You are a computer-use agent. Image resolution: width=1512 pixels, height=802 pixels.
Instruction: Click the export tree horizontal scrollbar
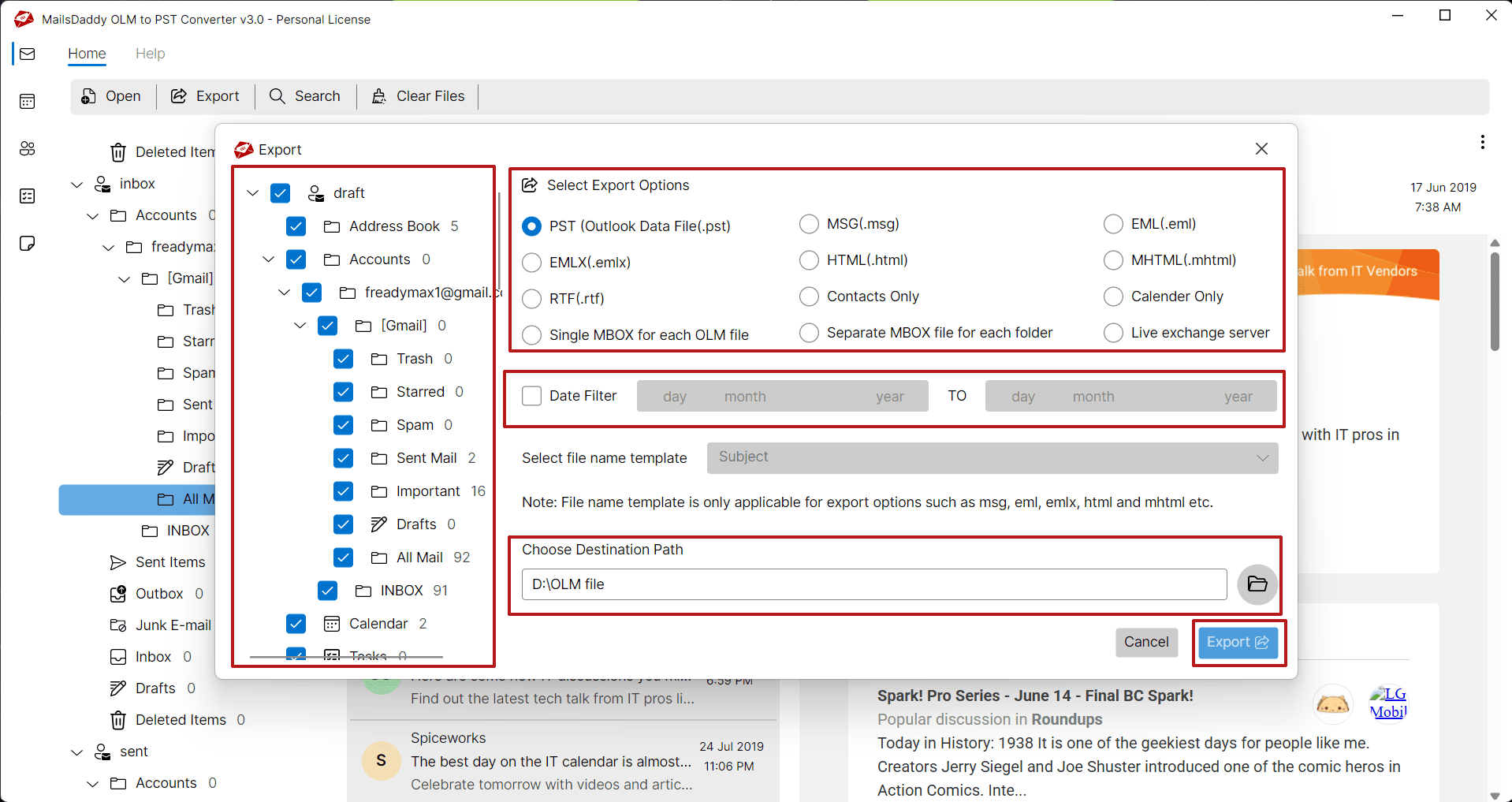pyautogui.click(x=346, y=656)
